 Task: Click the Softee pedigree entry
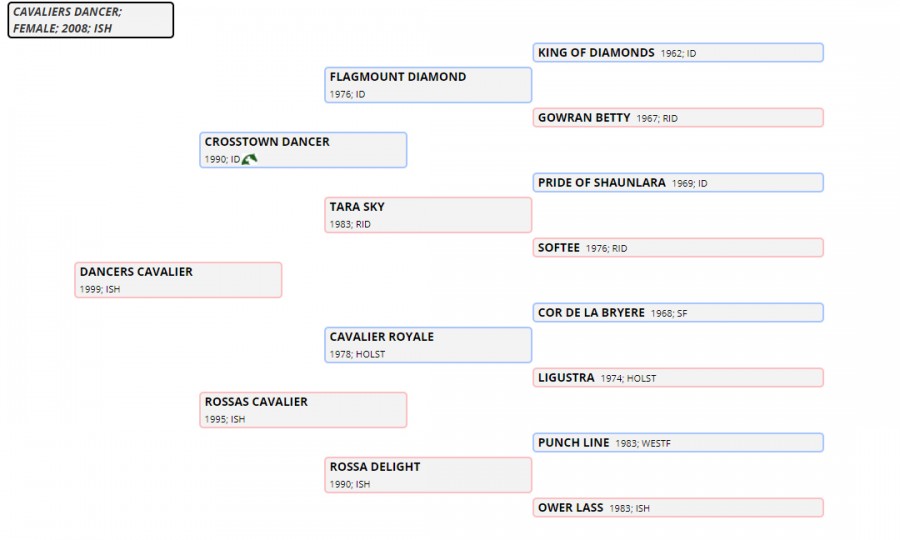tap(678, 247)
